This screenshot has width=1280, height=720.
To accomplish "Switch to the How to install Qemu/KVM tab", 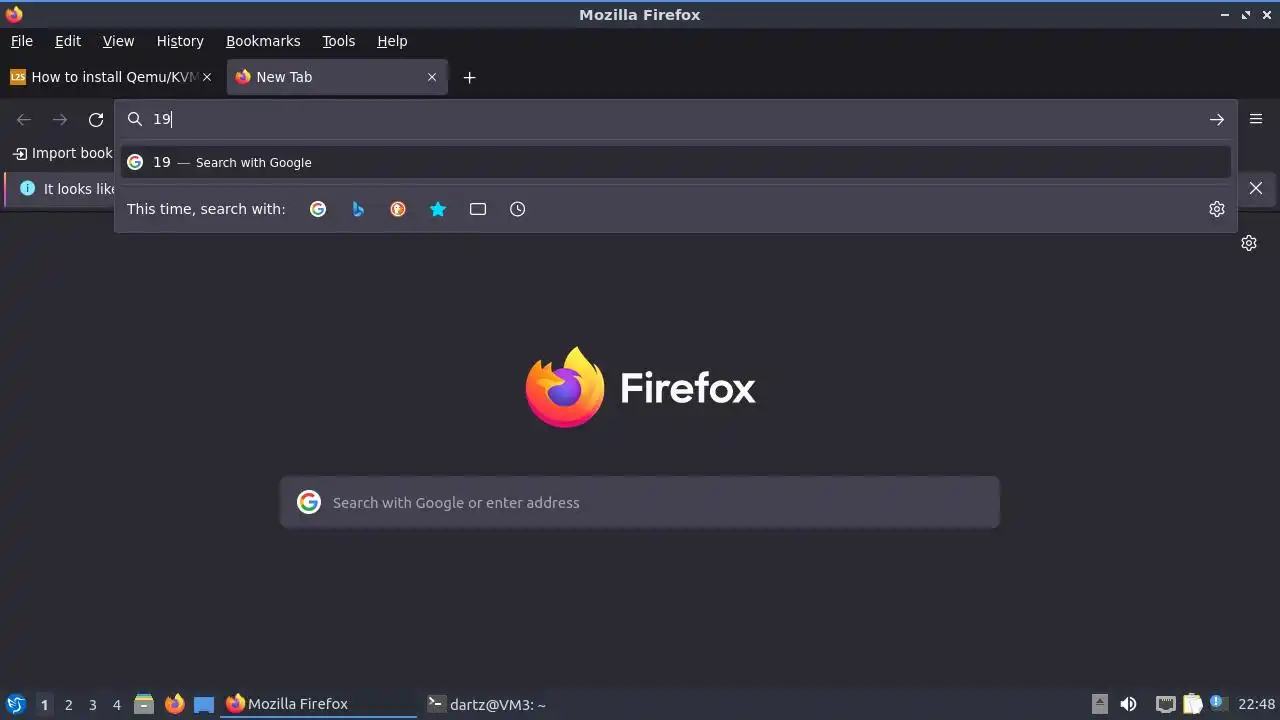I will (112, 77).
